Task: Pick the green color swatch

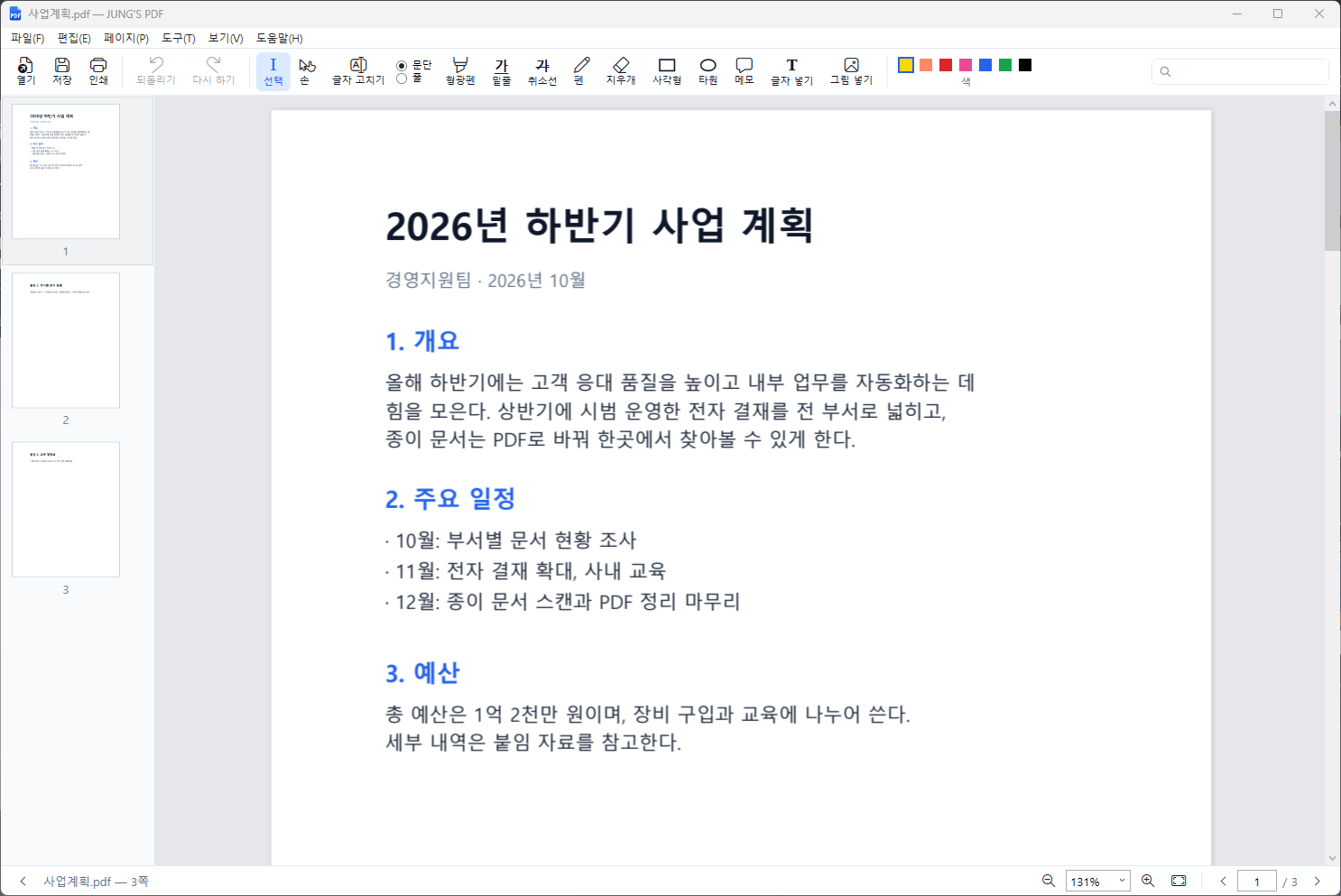Action: [x=1005, y=65]
